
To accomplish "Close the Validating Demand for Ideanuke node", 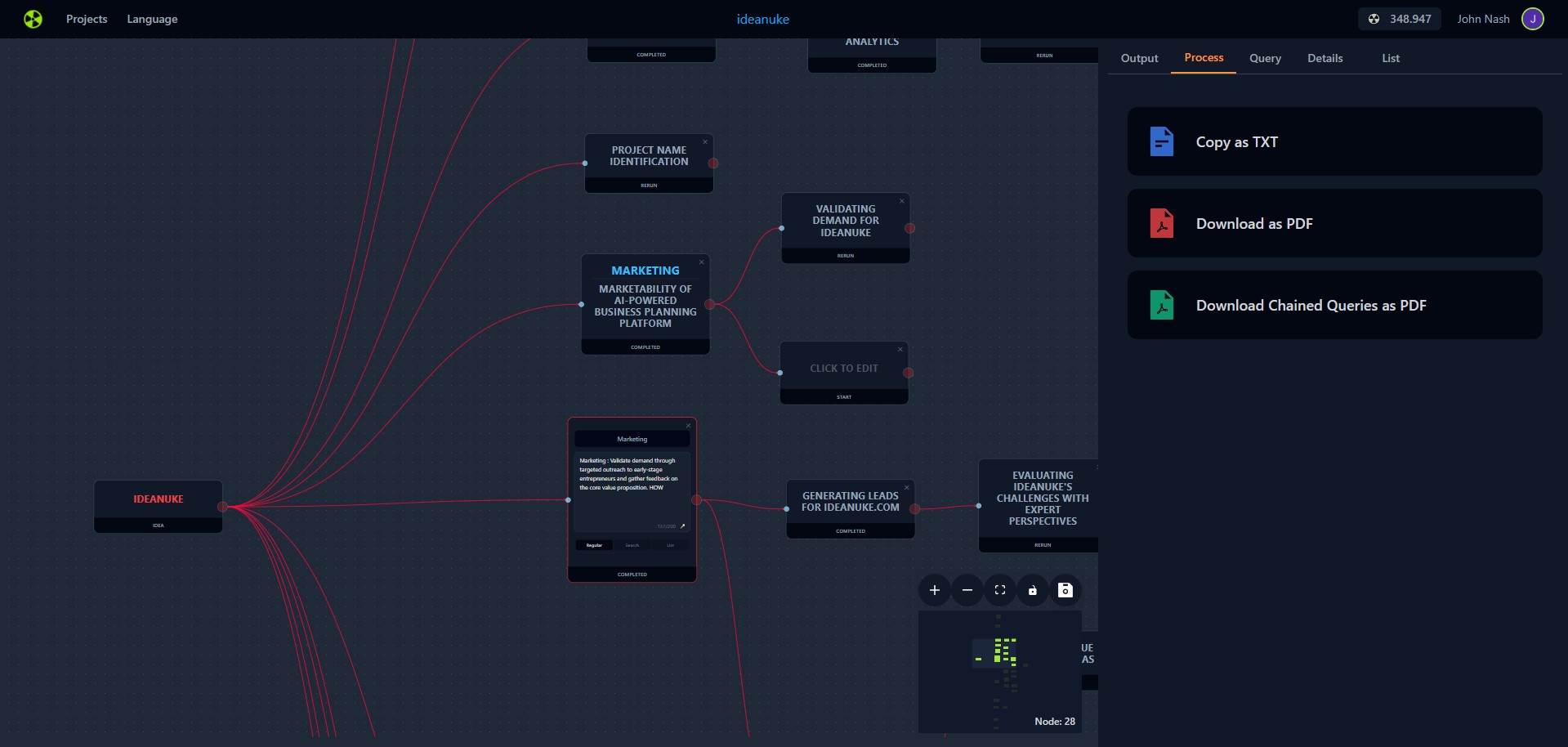I will [x=902, y=201].
